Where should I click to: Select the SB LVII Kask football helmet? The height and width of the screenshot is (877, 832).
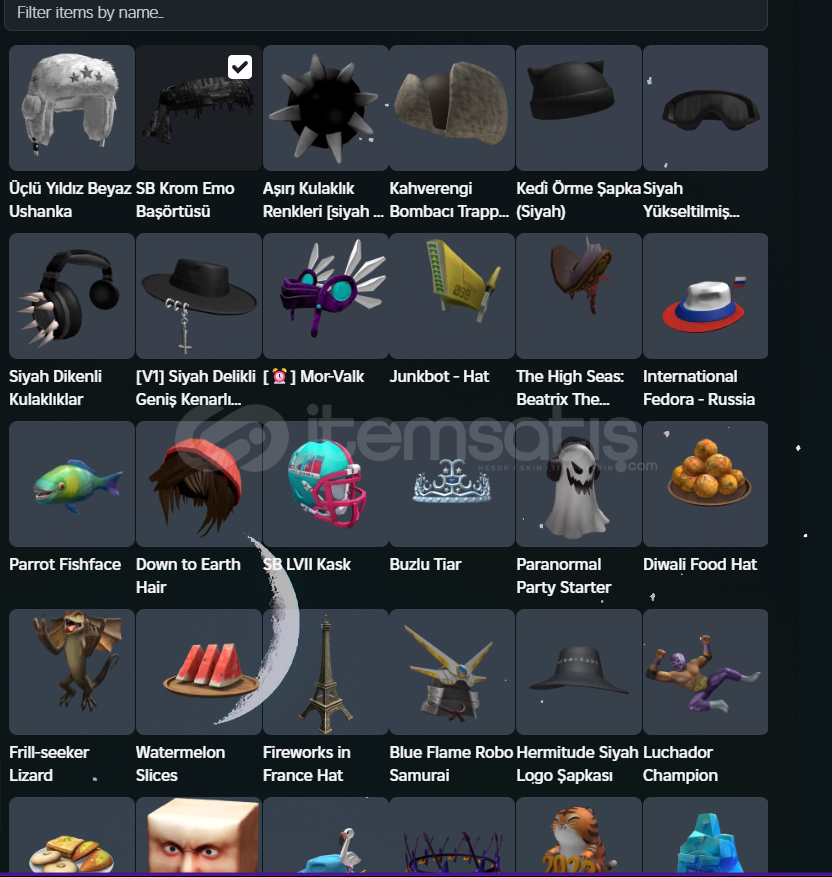[x=325, y=484]
